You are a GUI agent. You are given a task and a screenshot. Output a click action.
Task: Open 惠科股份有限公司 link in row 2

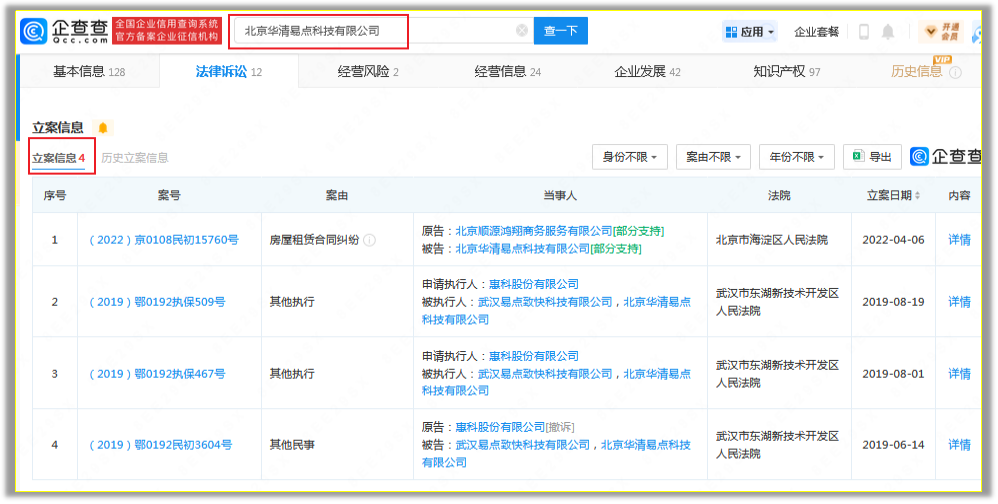(534, 284)
